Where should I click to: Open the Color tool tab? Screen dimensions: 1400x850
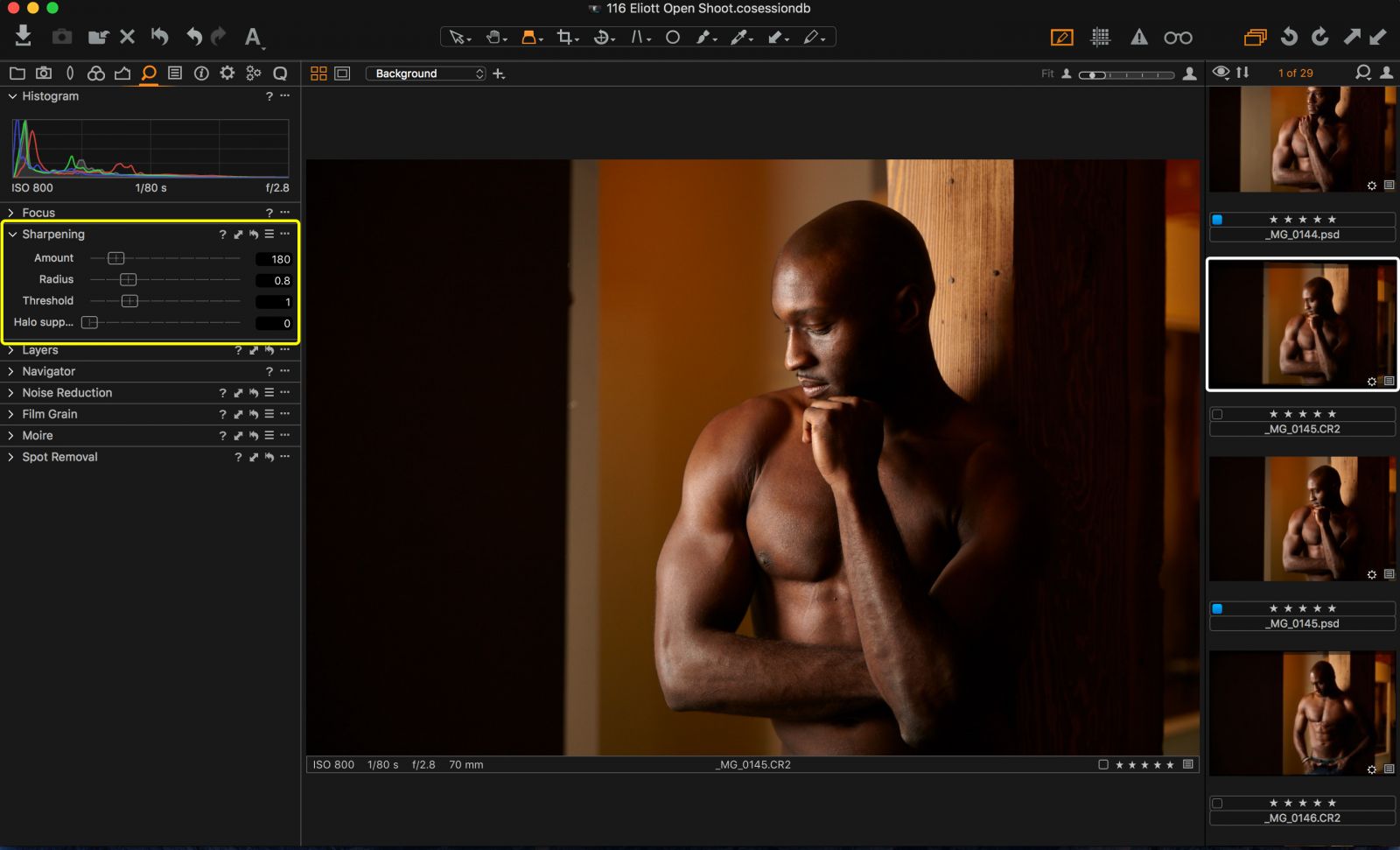tap(96, 73)
